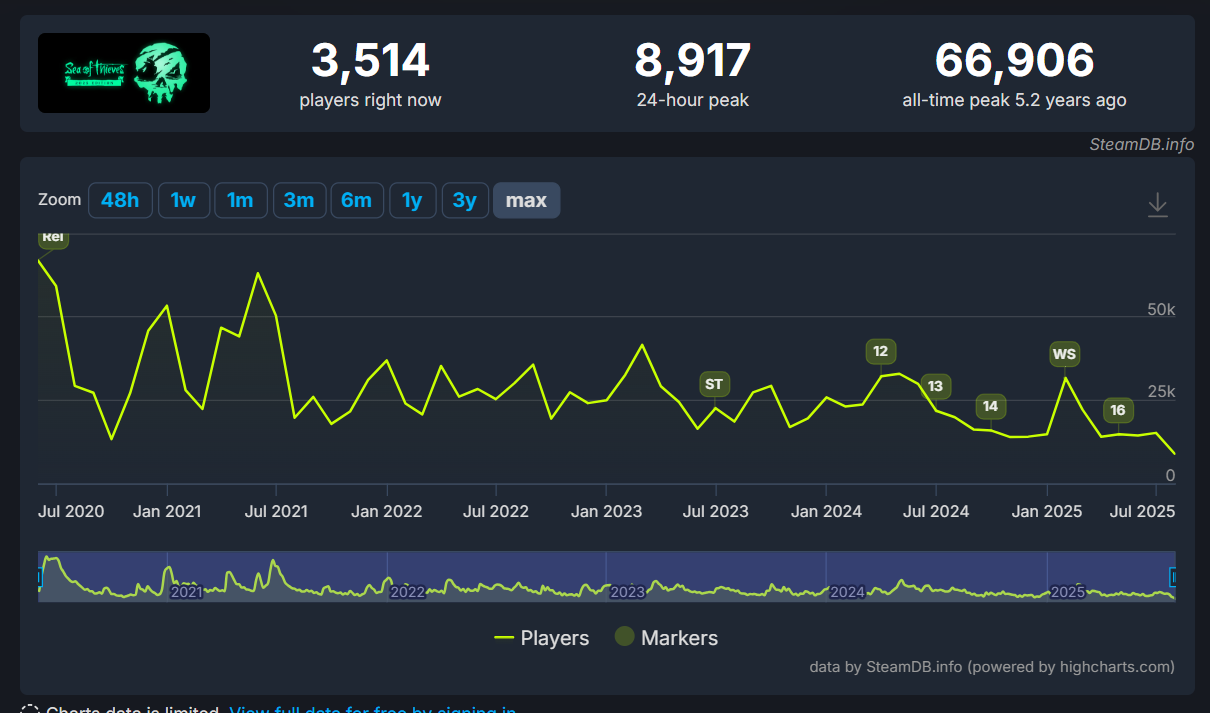The height and width of the screenshot is (713, 1210).
Task: Set zoom to 3m
Action: (x=298, y=200)
